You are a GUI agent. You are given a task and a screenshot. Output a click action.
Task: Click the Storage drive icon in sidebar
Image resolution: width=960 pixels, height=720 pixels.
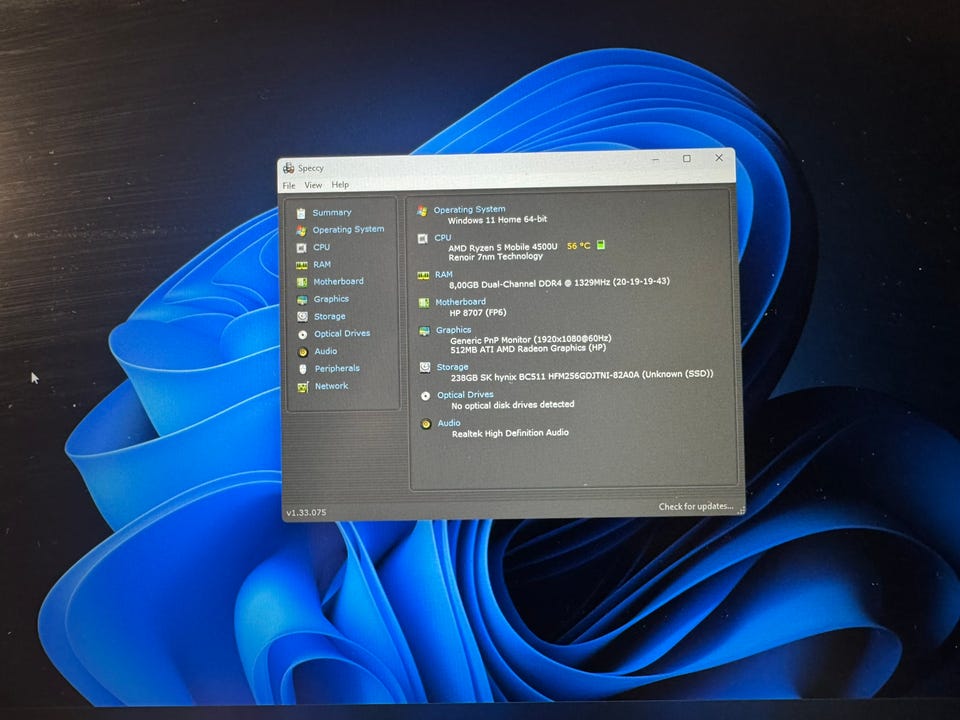[302, 317]
